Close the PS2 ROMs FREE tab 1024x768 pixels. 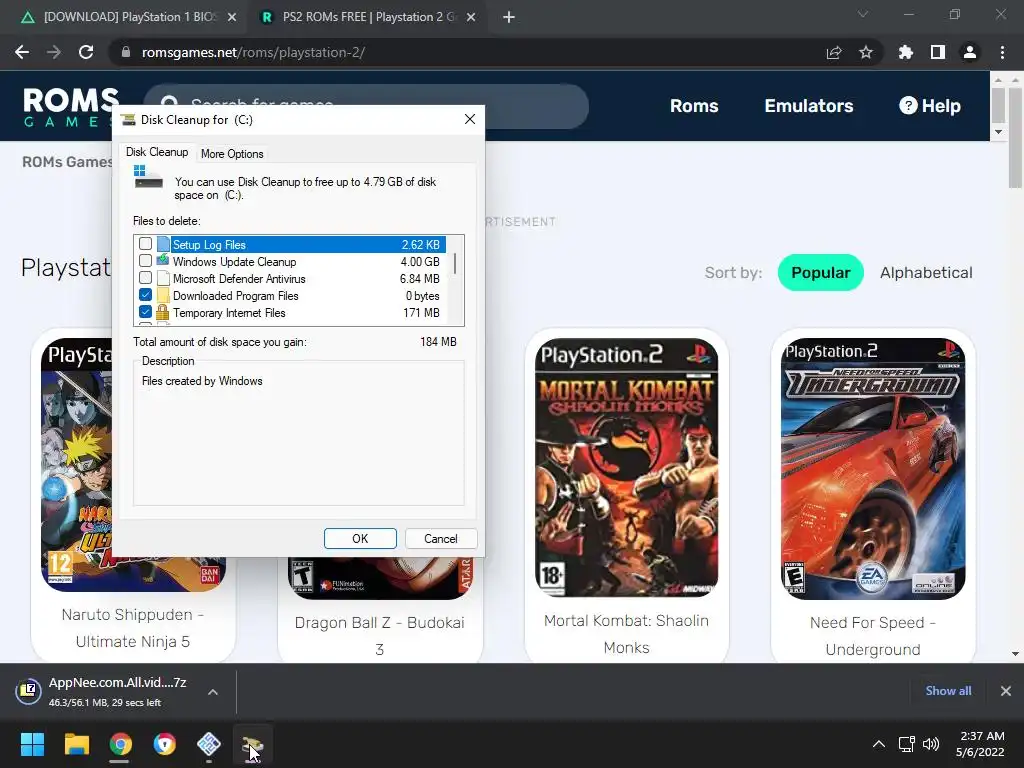[471, 18]
